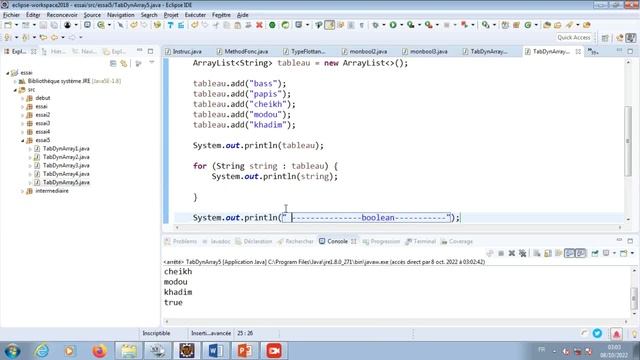Click the green Run button icon
This screenshot has width=640, height=360.
coord(393,25)
